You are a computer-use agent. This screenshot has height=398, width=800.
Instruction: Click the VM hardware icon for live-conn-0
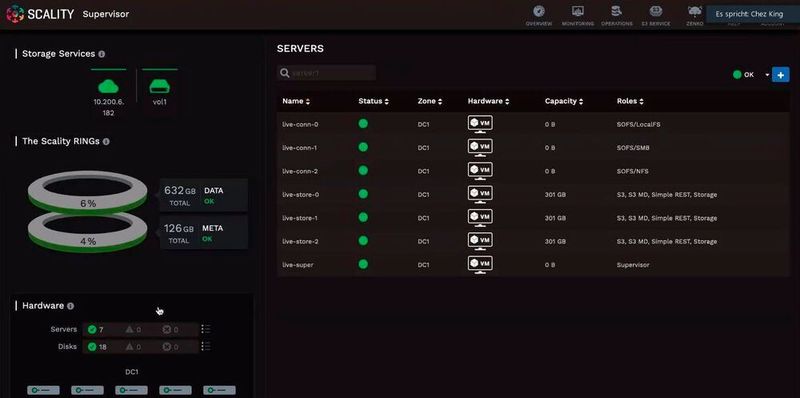click(x=480, y=124)
